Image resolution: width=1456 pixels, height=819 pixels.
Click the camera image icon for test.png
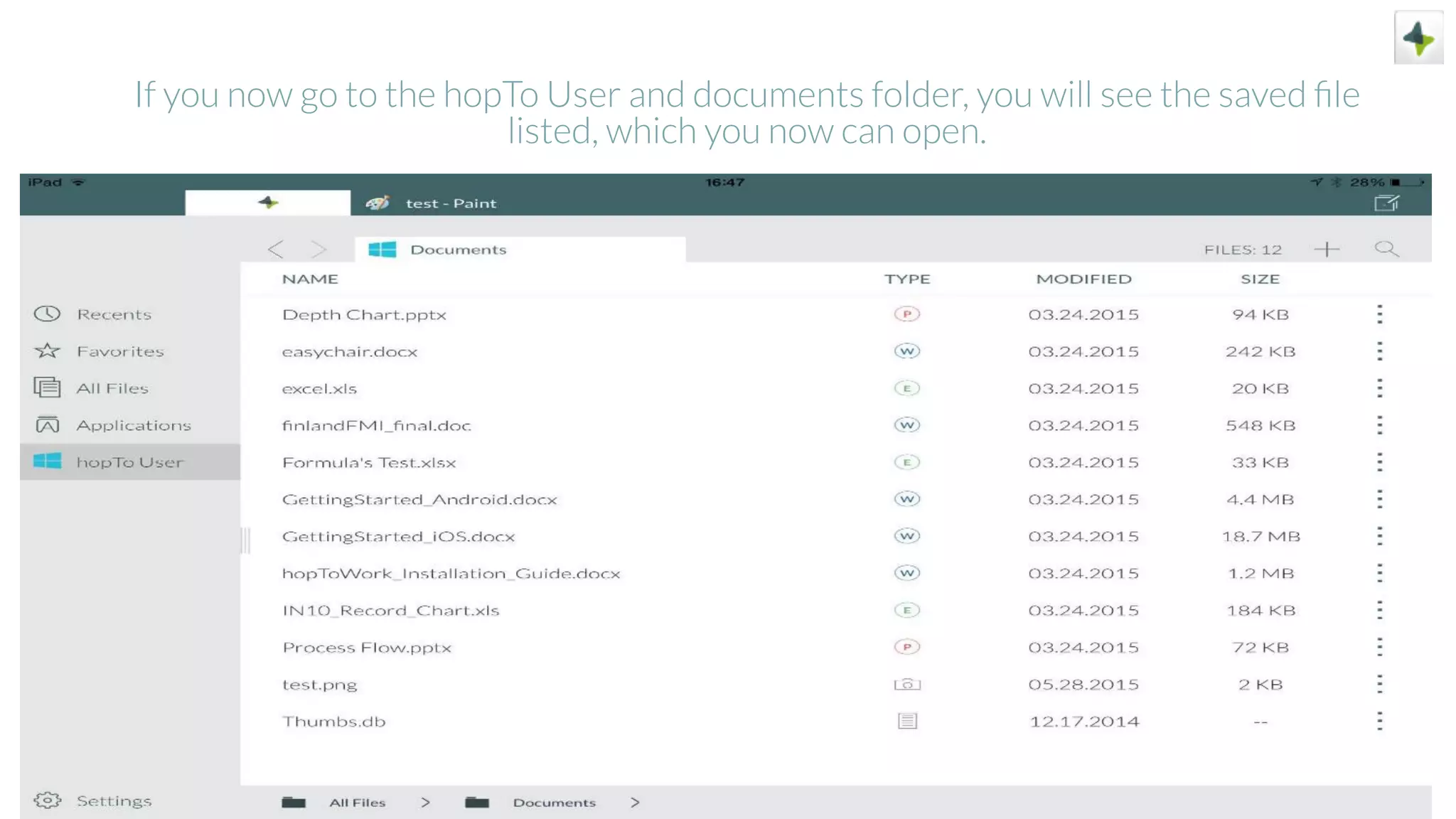coord(907,684)
